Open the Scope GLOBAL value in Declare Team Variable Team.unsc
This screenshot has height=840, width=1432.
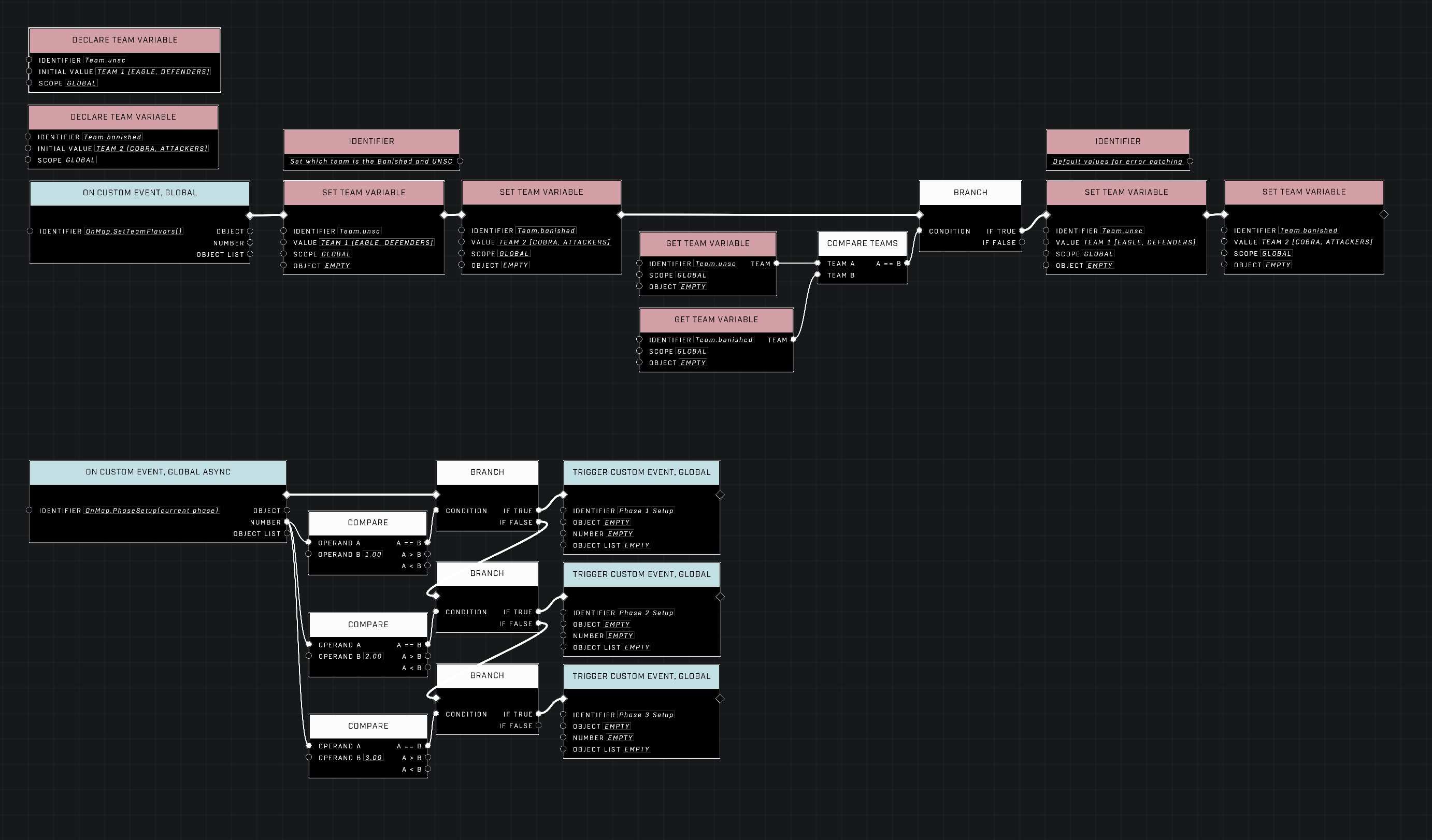click(81, 83)
